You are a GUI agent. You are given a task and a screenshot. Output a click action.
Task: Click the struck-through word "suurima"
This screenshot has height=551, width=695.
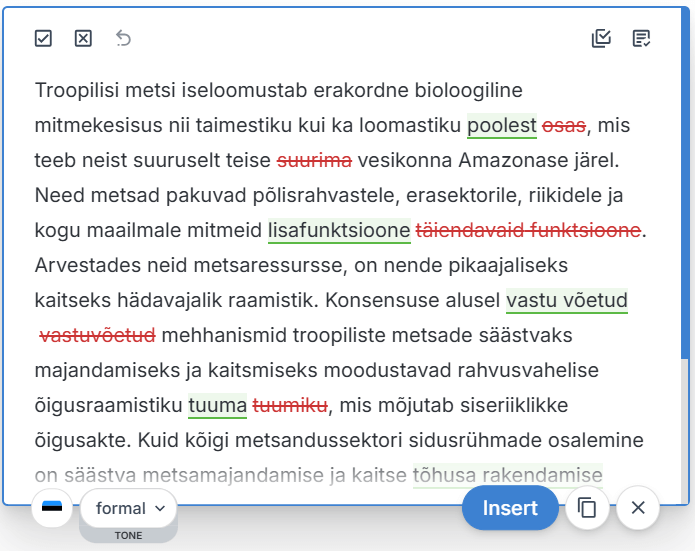pyautogui.click(x=314, y=161)
